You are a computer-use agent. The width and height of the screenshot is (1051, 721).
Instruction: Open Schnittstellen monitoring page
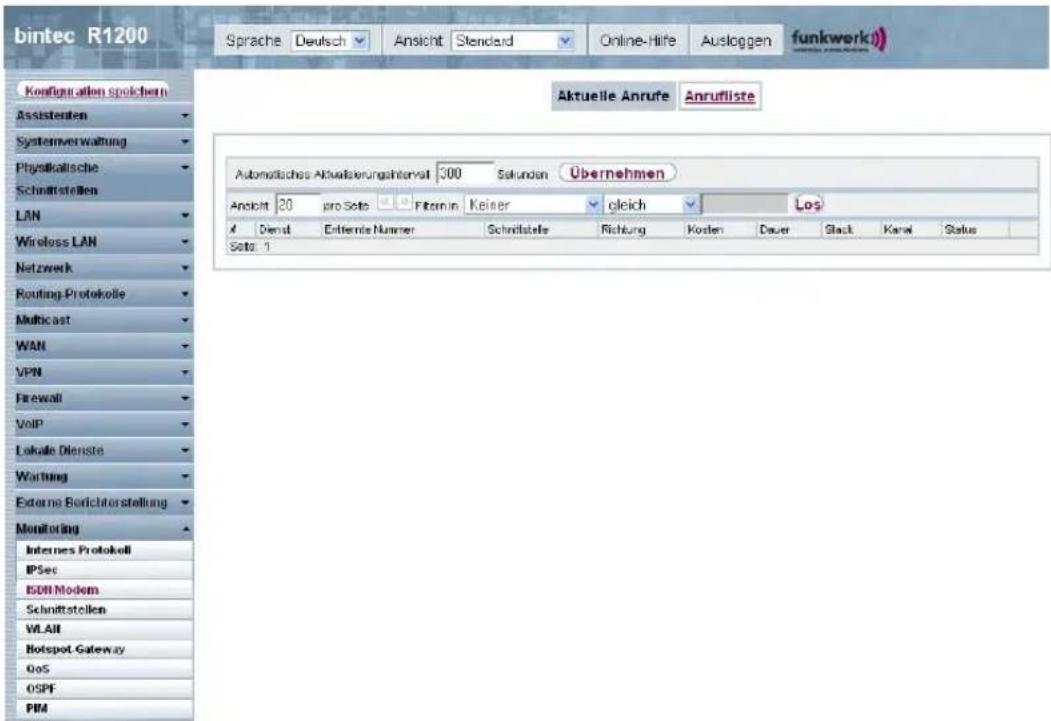tap(104, 610)
